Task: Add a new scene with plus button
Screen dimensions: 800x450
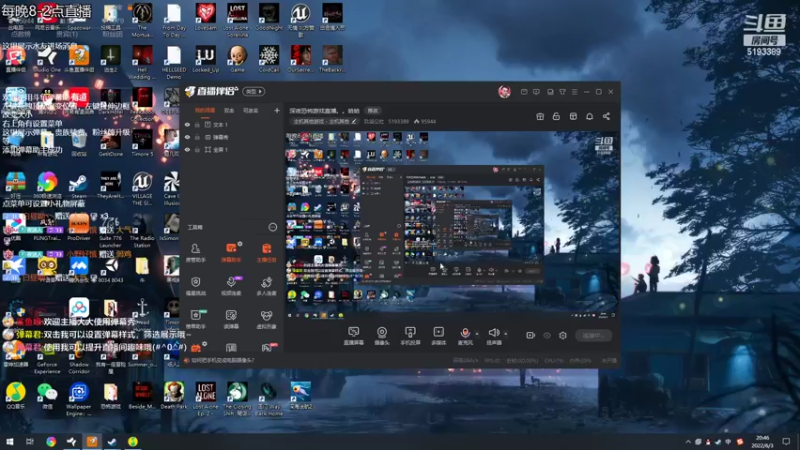Action: click(277, 110)
